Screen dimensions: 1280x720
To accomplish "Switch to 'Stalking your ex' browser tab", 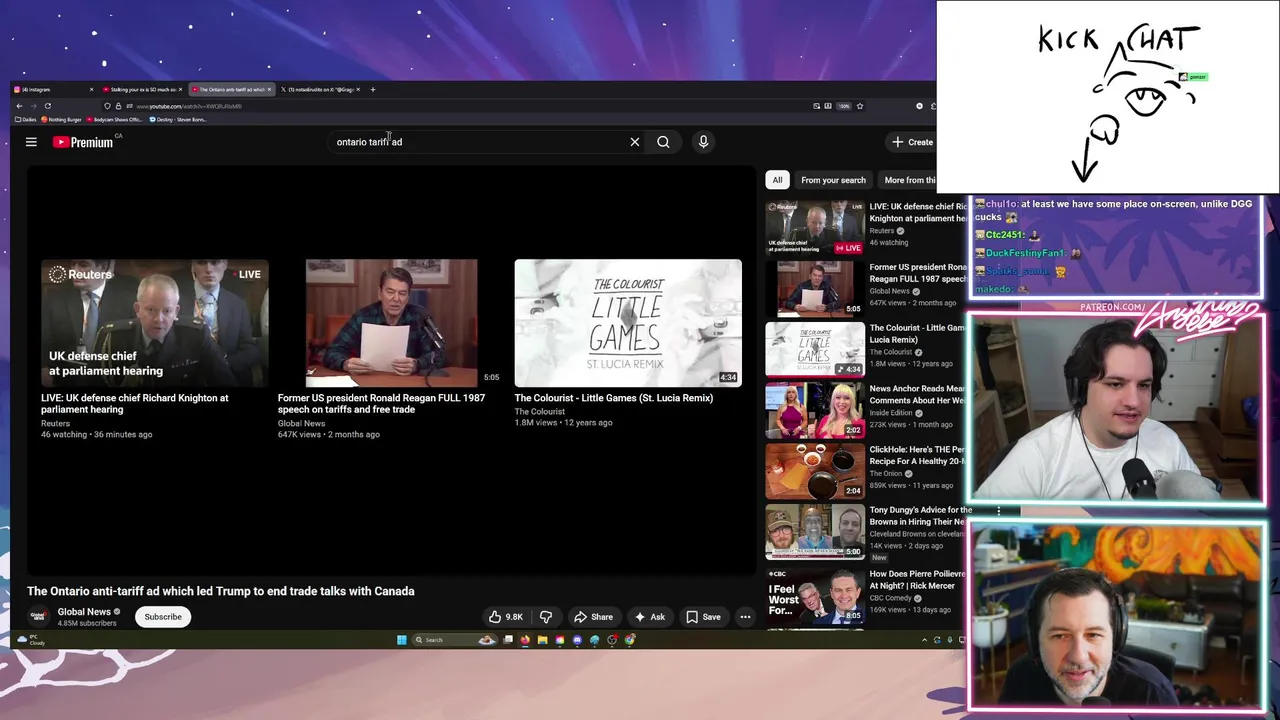I will [x=141, y=90].
